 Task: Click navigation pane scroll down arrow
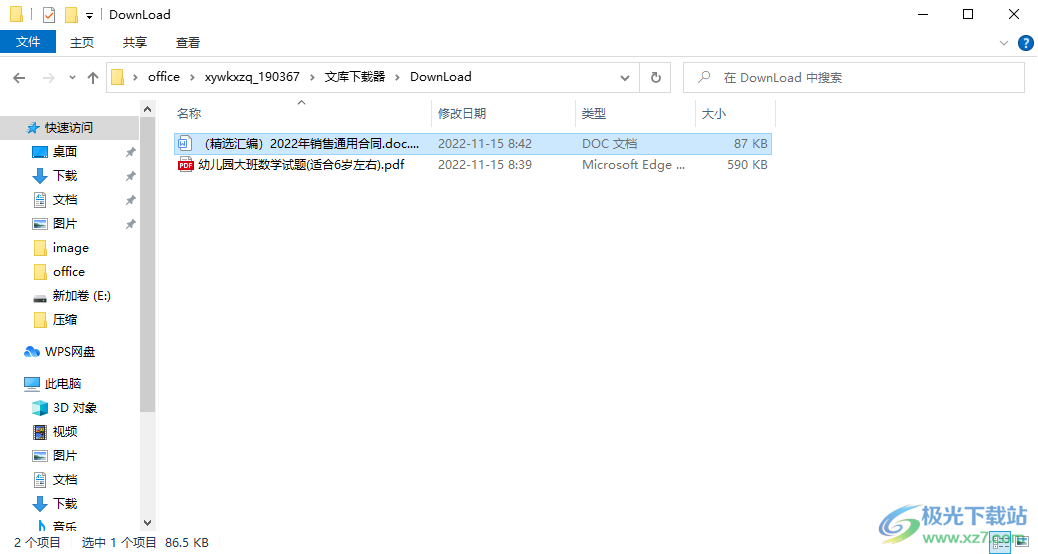148,523
